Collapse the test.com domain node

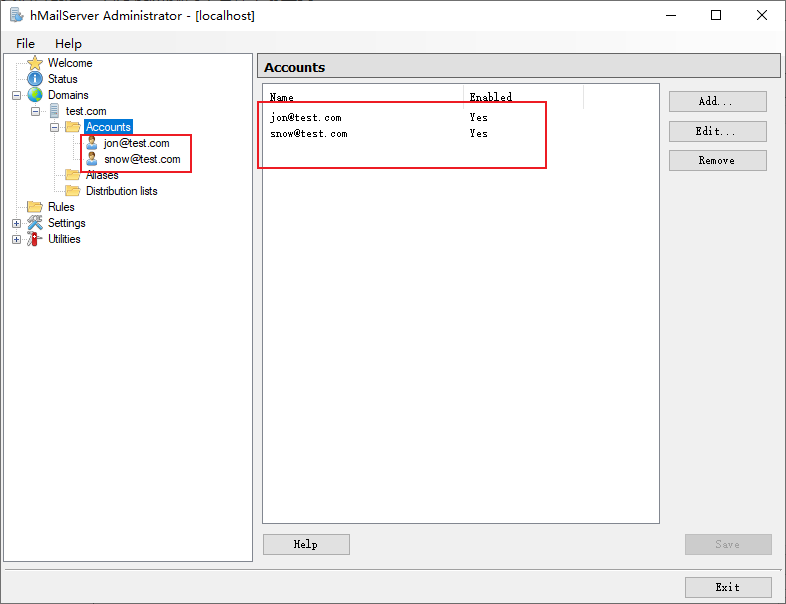coord(36,111)
